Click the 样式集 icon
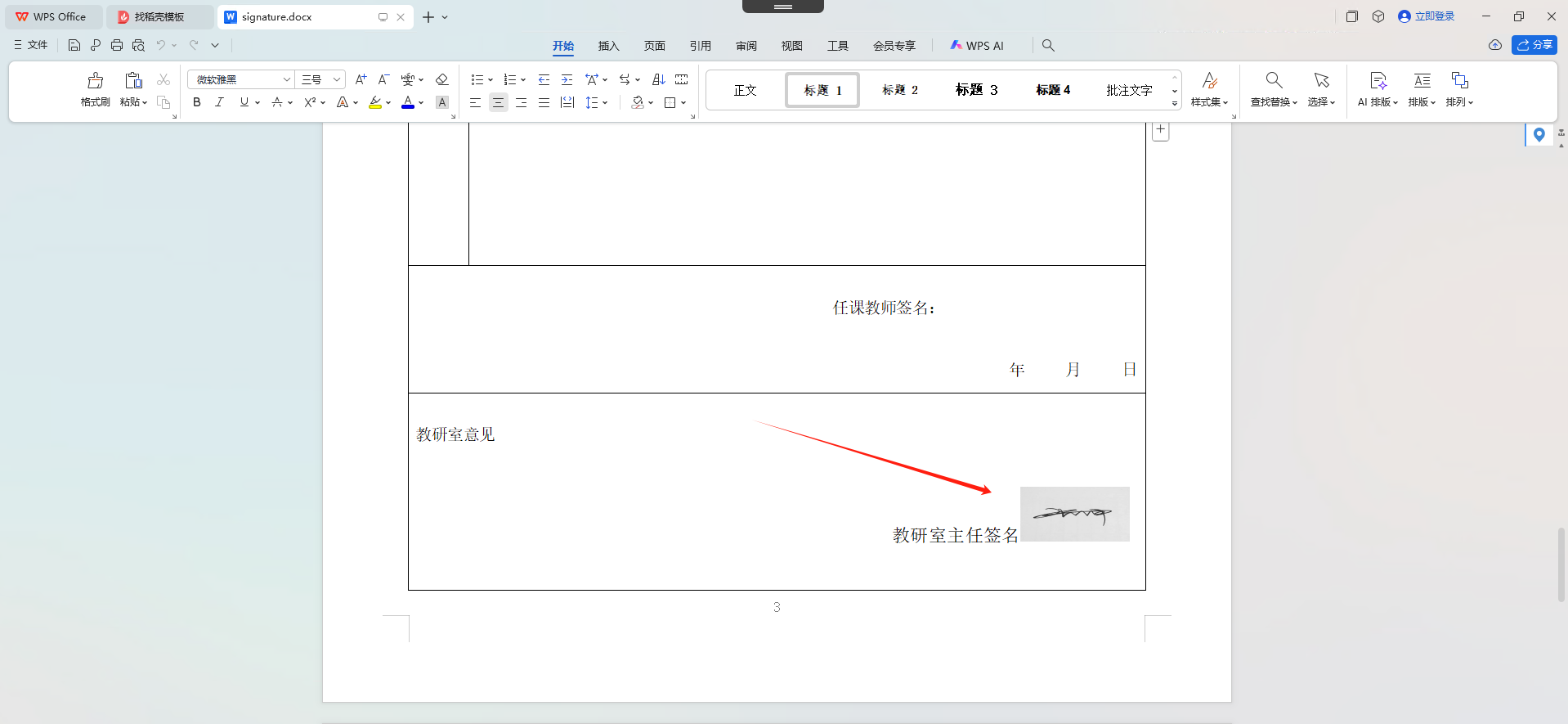Screen dimensions: 1568x724 point(1210,80)
